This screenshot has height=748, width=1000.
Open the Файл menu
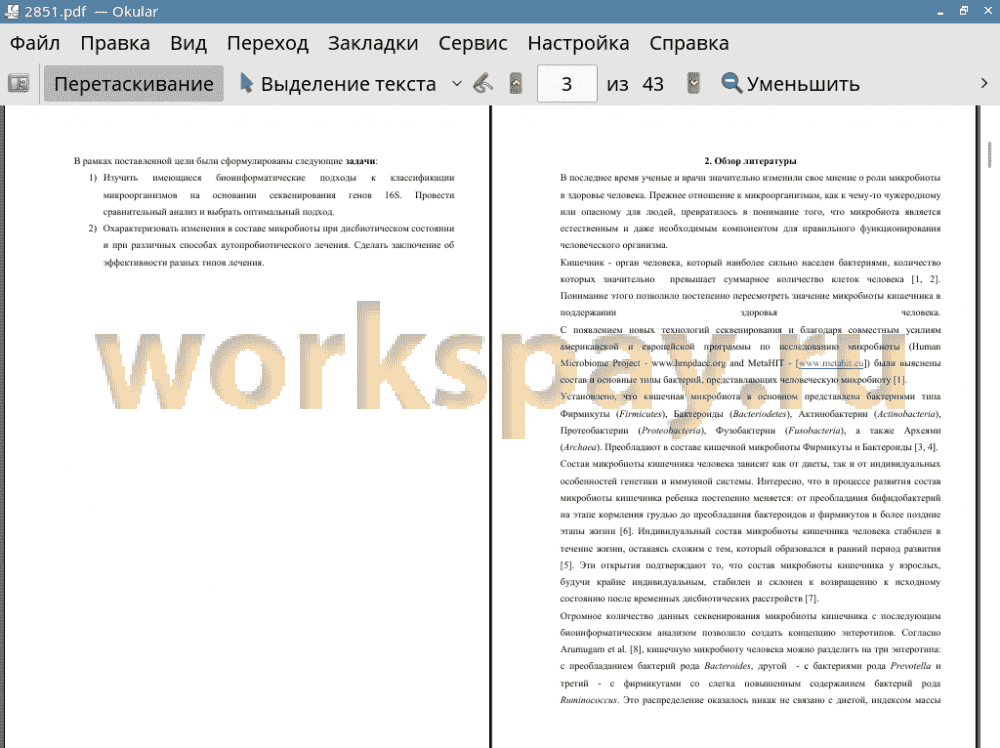35,43
